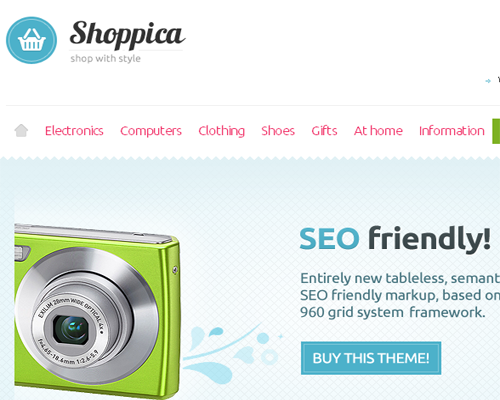Open the At home menu
This screenshot has width=500, height=400.
pyautogui.click(x=378, y=131)
